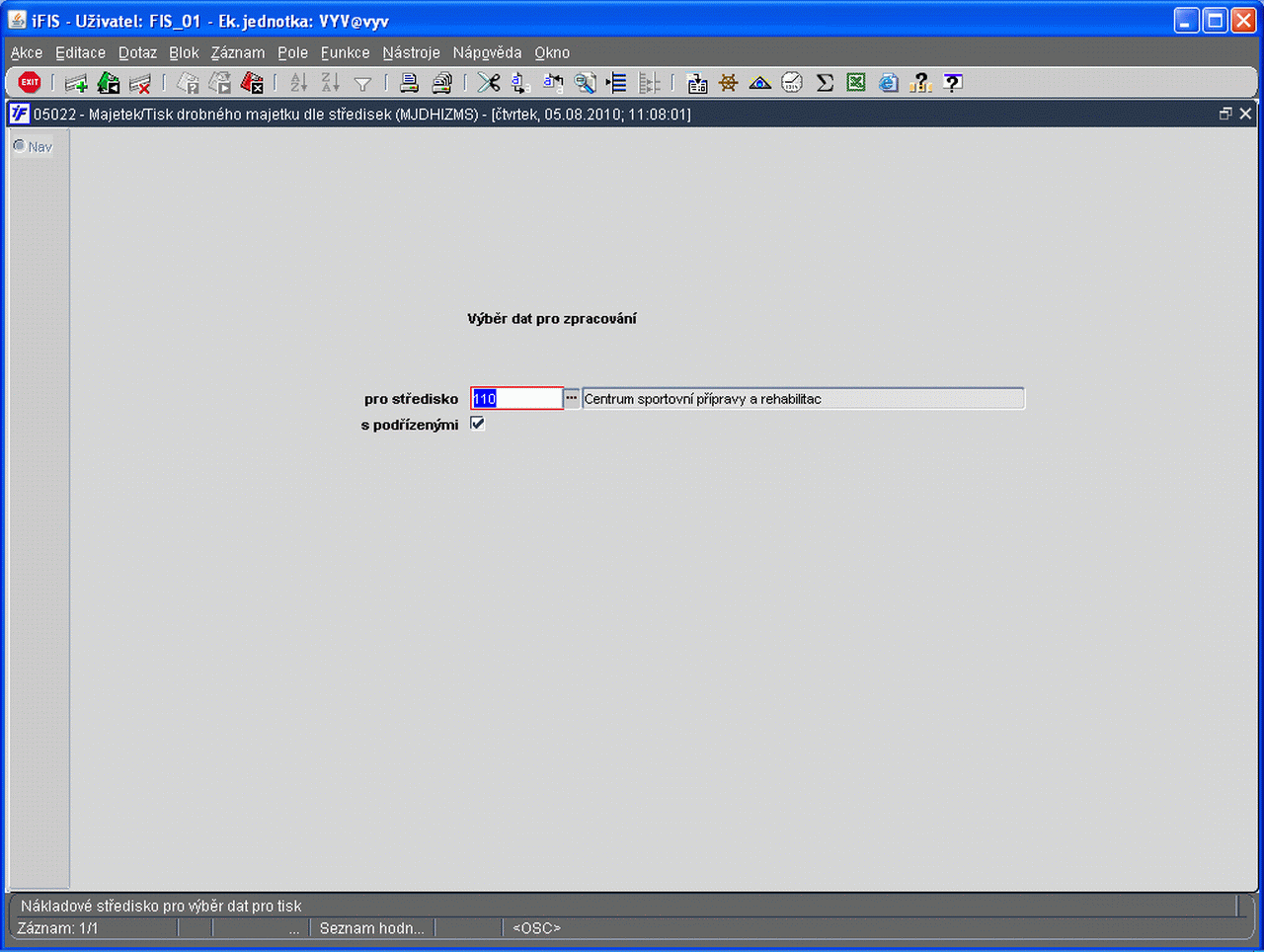Click the ship's wheel navigator icon
The image size is (1264, 952).
(728, 84)
